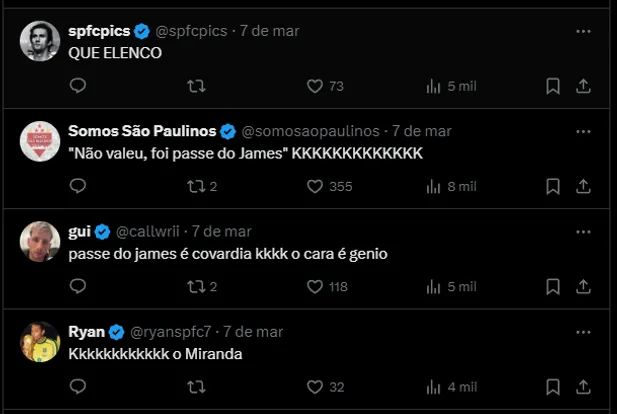
Task: View analytics on gui's tweet
Action: tap(434, 287)
